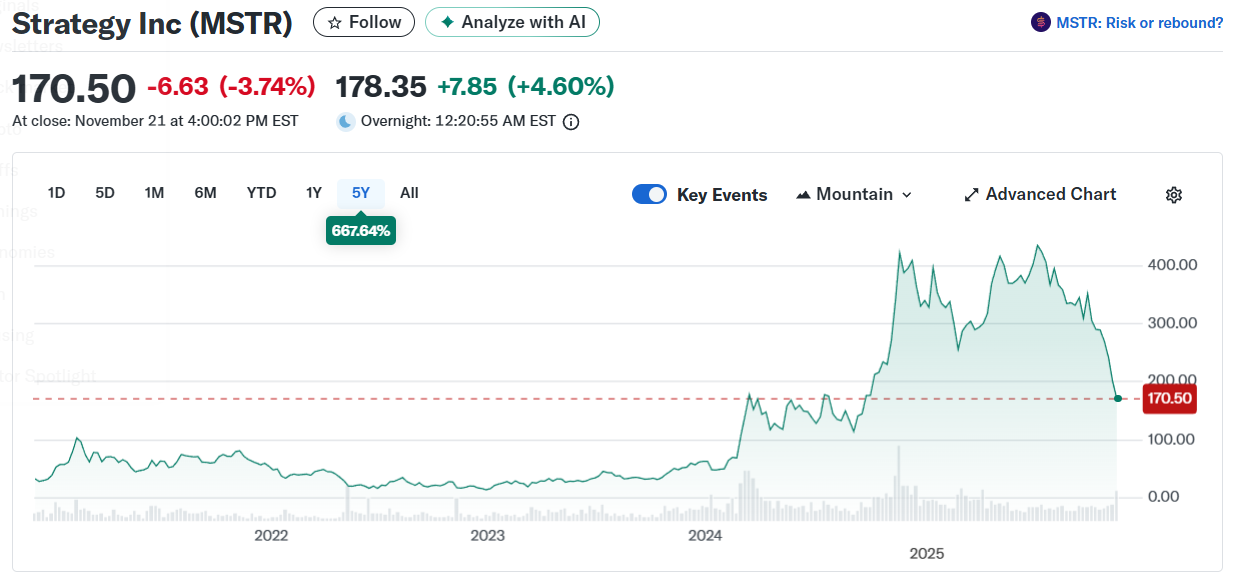The image size is (1233, 574).
Task: Toggle the Key Events switch
Action: pyautogui.click(x=649, y=195)
